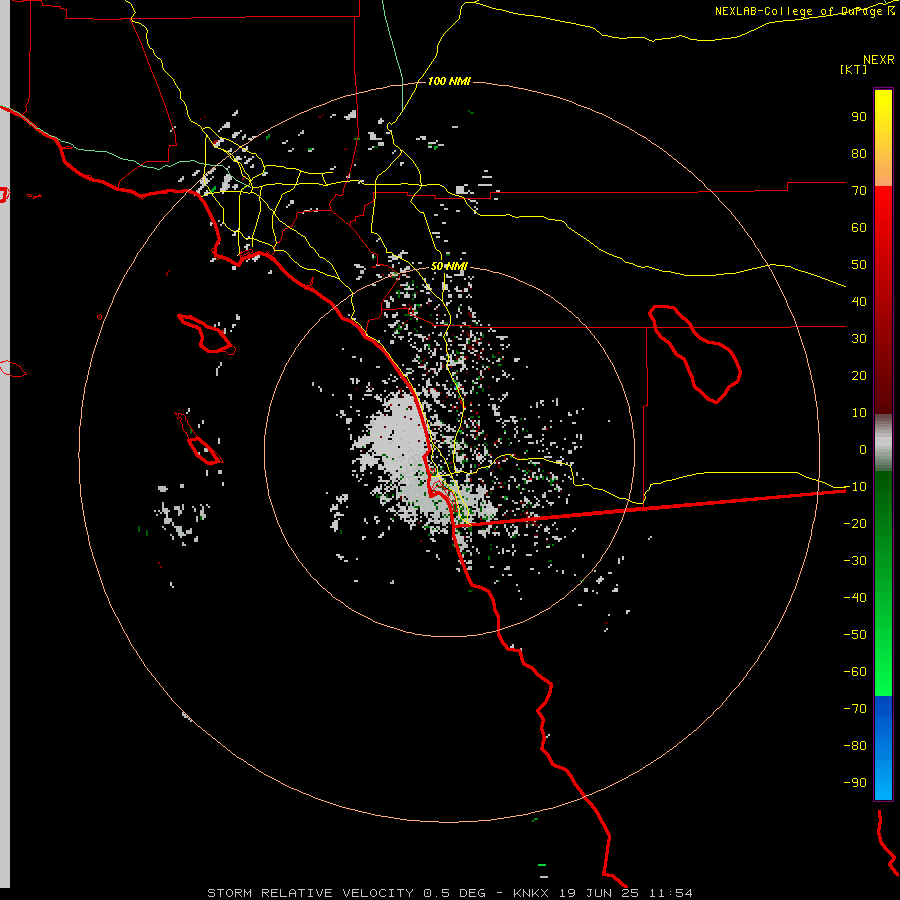Screen dimensions: 900x900
Task: Click the positive 40 scale value
Action: click(x=859, y=302)
